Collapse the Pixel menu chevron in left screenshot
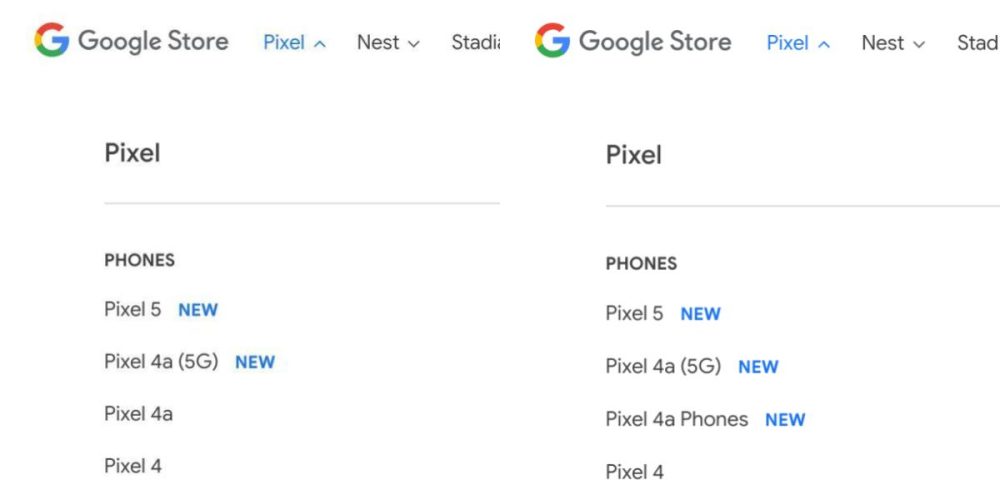1000x500 pixels. click(x=320, y=44)
